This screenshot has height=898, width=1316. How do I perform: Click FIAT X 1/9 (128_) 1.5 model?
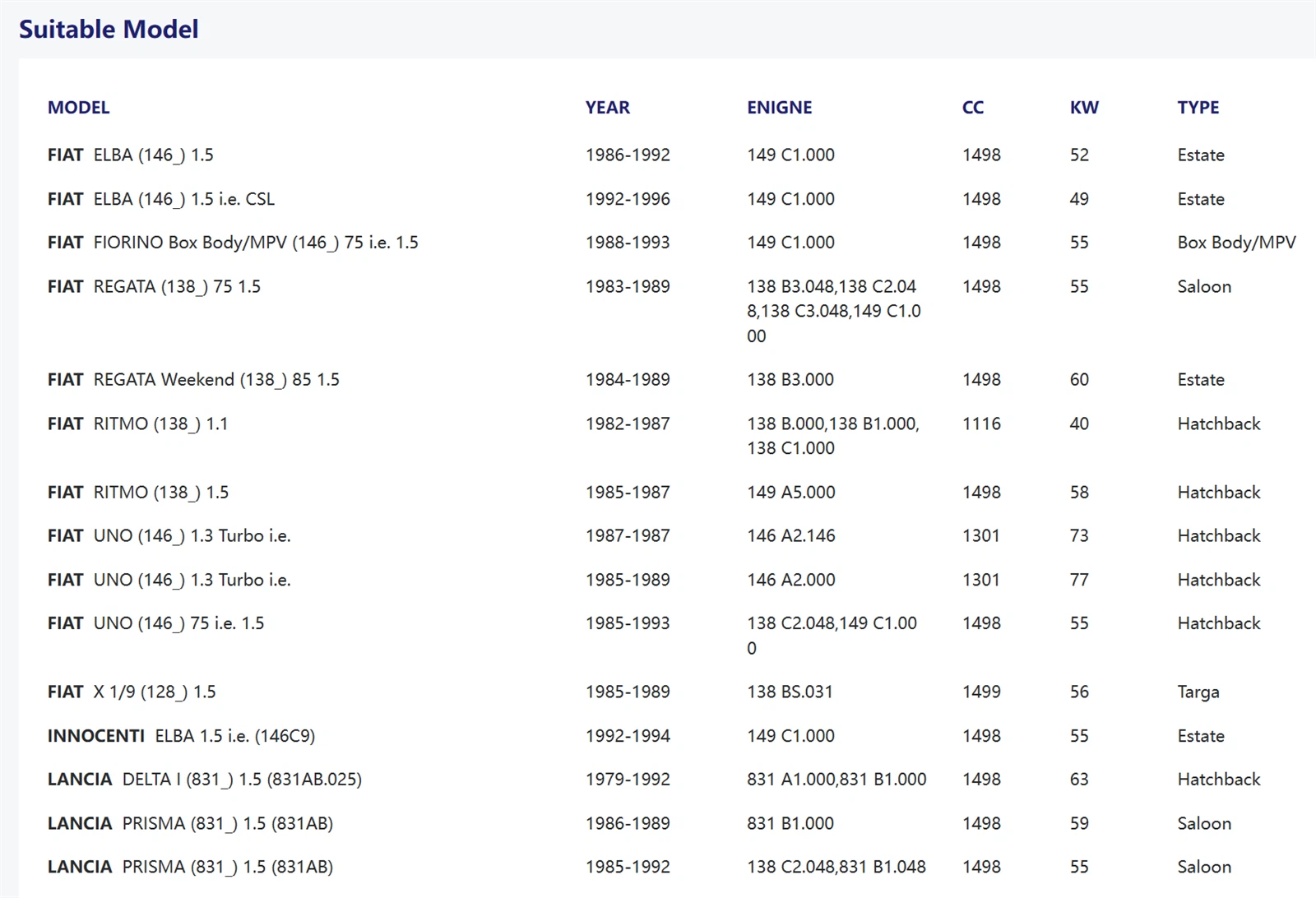click(132, 692)
